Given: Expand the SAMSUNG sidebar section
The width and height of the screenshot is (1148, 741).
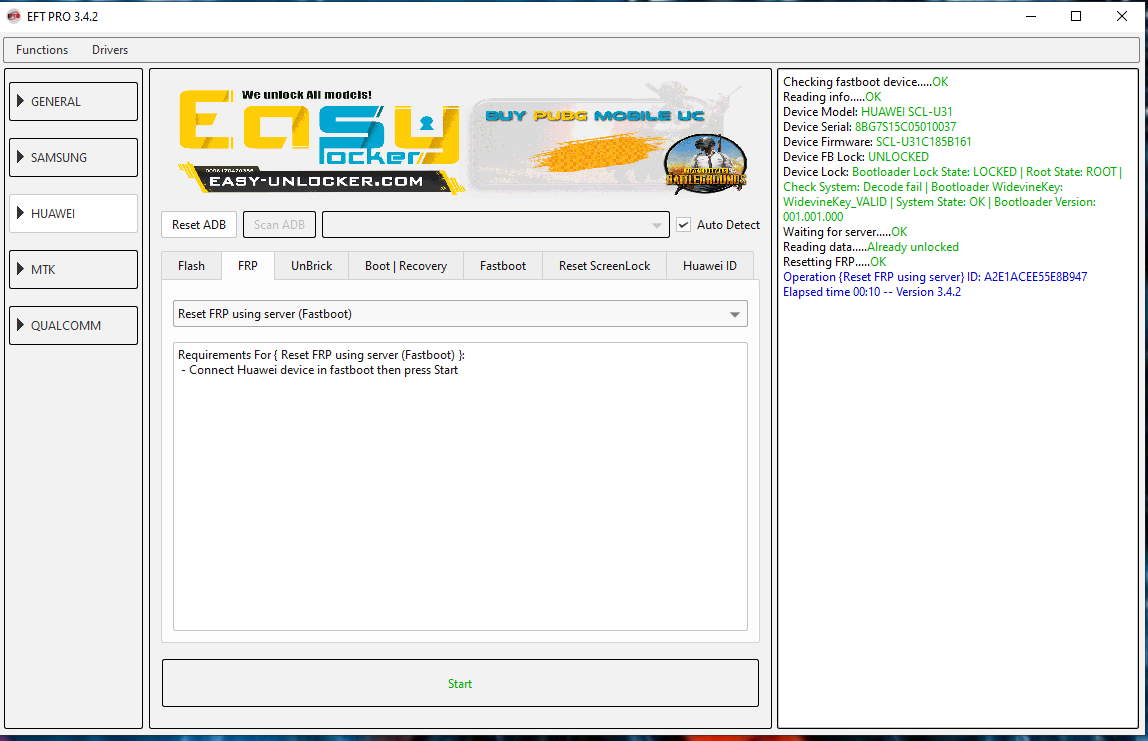Looking at the screenshot, I should [x=73, y=157].
